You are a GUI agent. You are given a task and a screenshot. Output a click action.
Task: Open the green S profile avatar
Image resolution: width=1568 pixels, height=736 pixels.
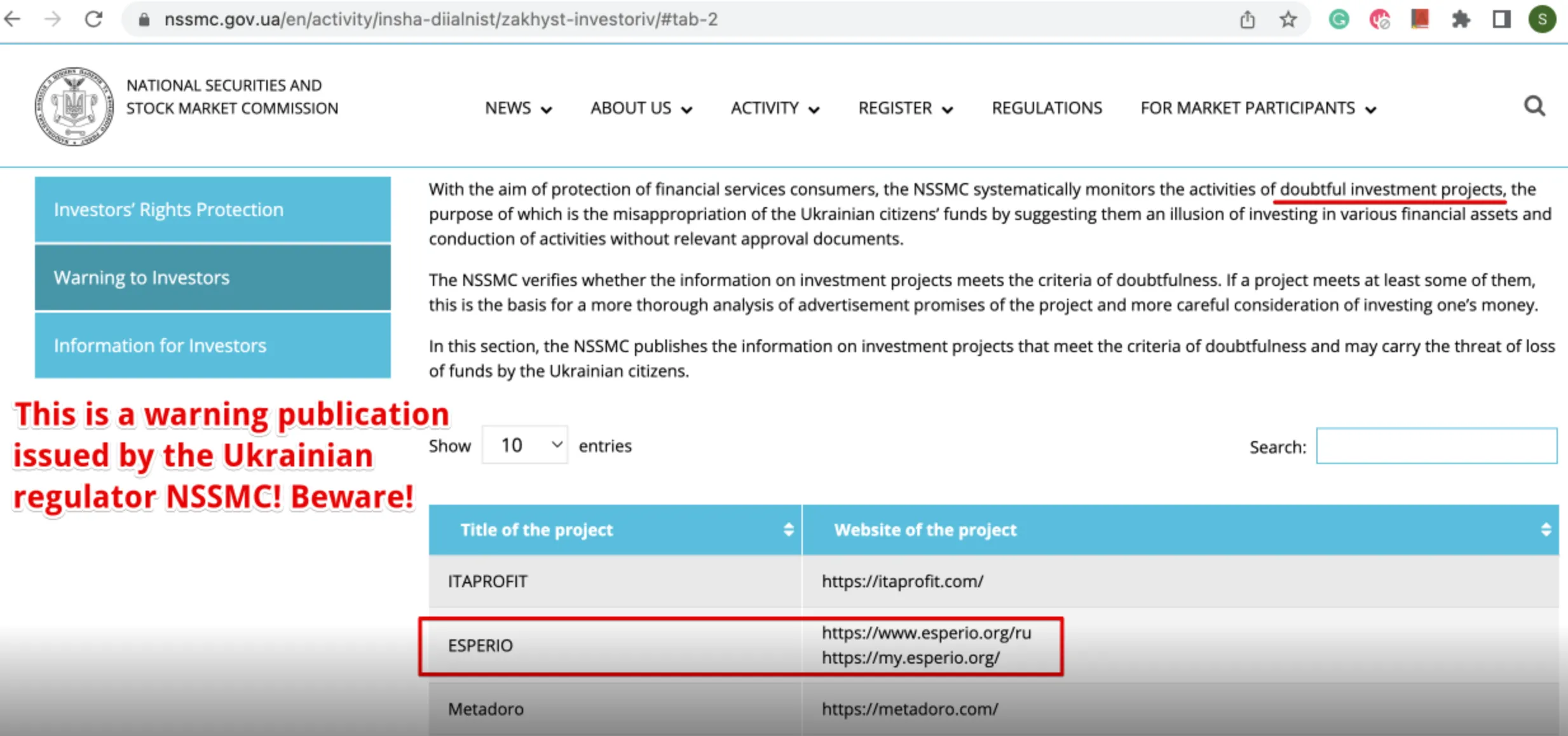(1542, 20)
